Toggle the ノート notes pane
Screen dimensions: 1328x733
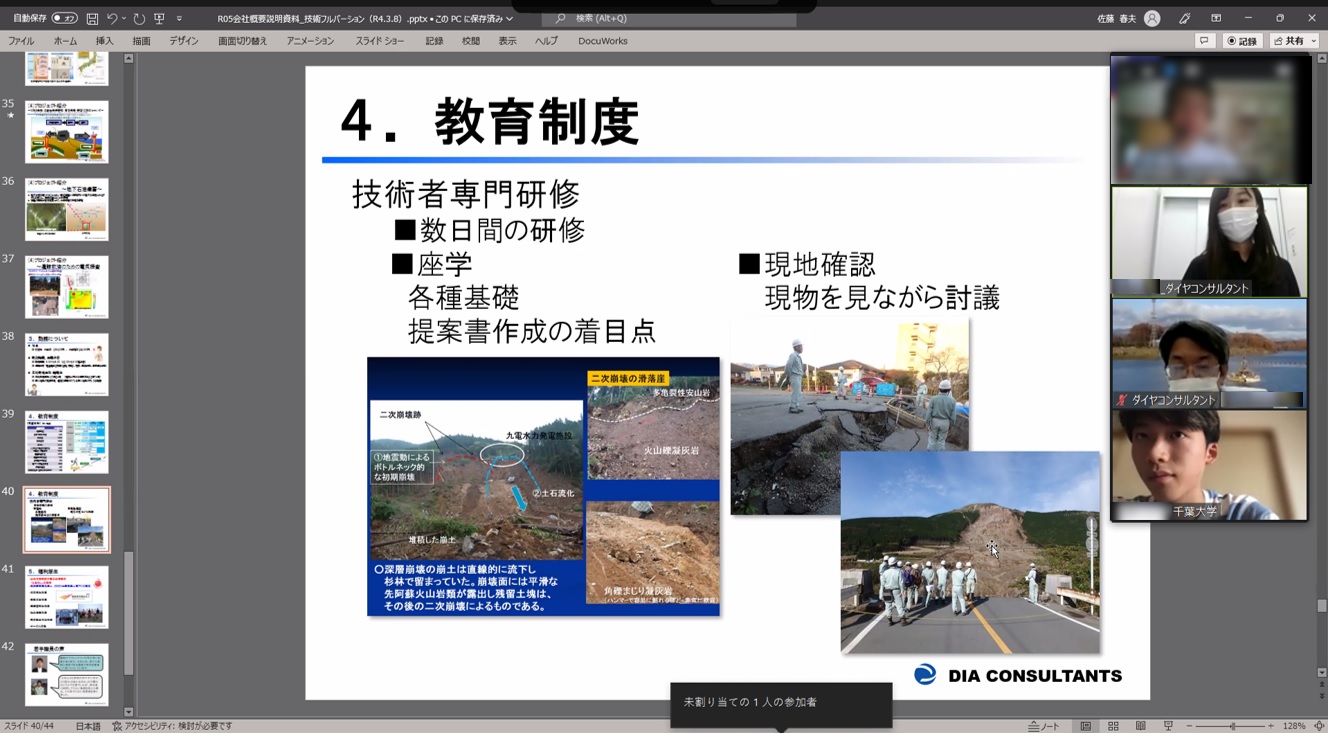pyautogui.click(x=1045, y=726)
